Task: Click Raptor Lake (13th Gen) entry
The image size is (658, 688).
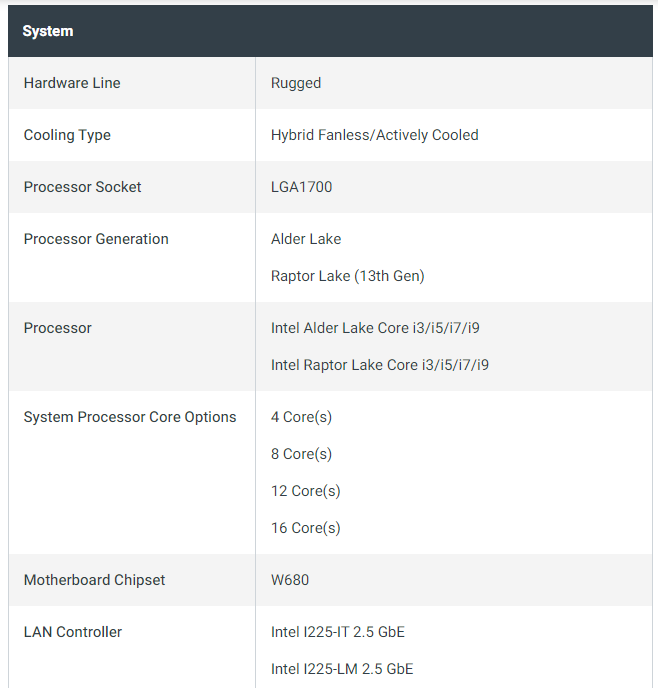Action: point(347,276)
